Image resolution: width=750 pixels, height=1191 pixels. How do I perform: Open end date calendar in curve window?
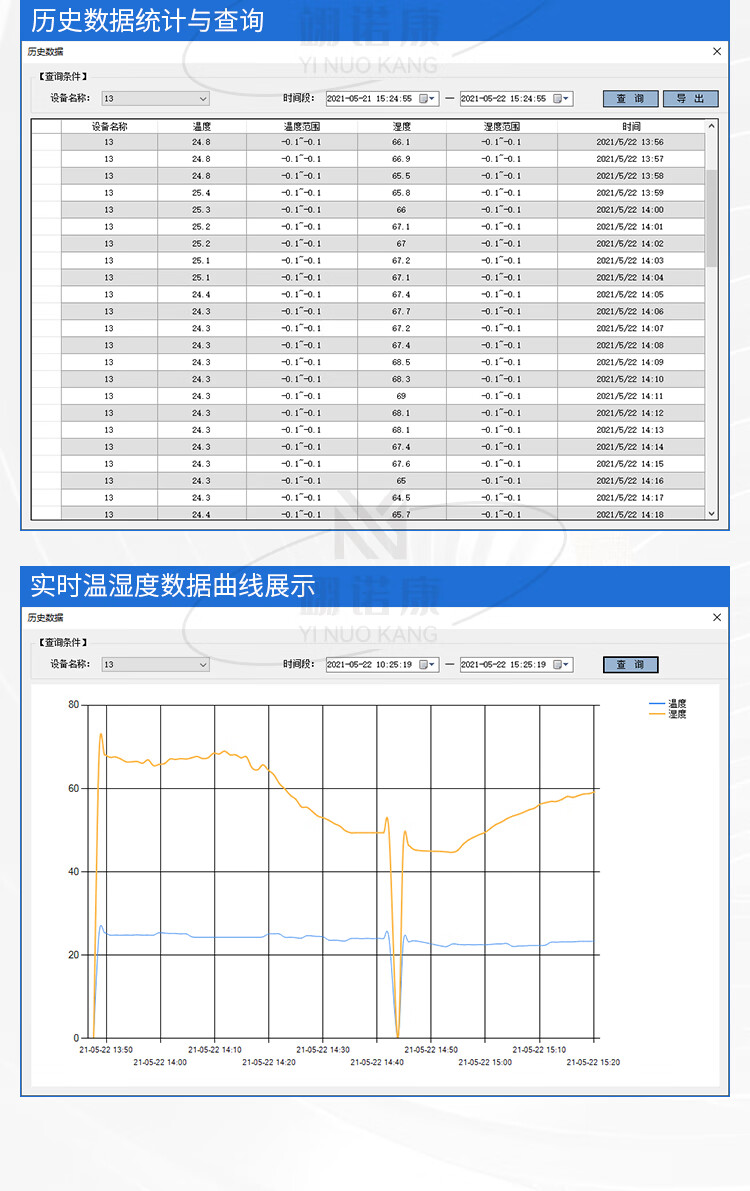(x=562, y=665)
